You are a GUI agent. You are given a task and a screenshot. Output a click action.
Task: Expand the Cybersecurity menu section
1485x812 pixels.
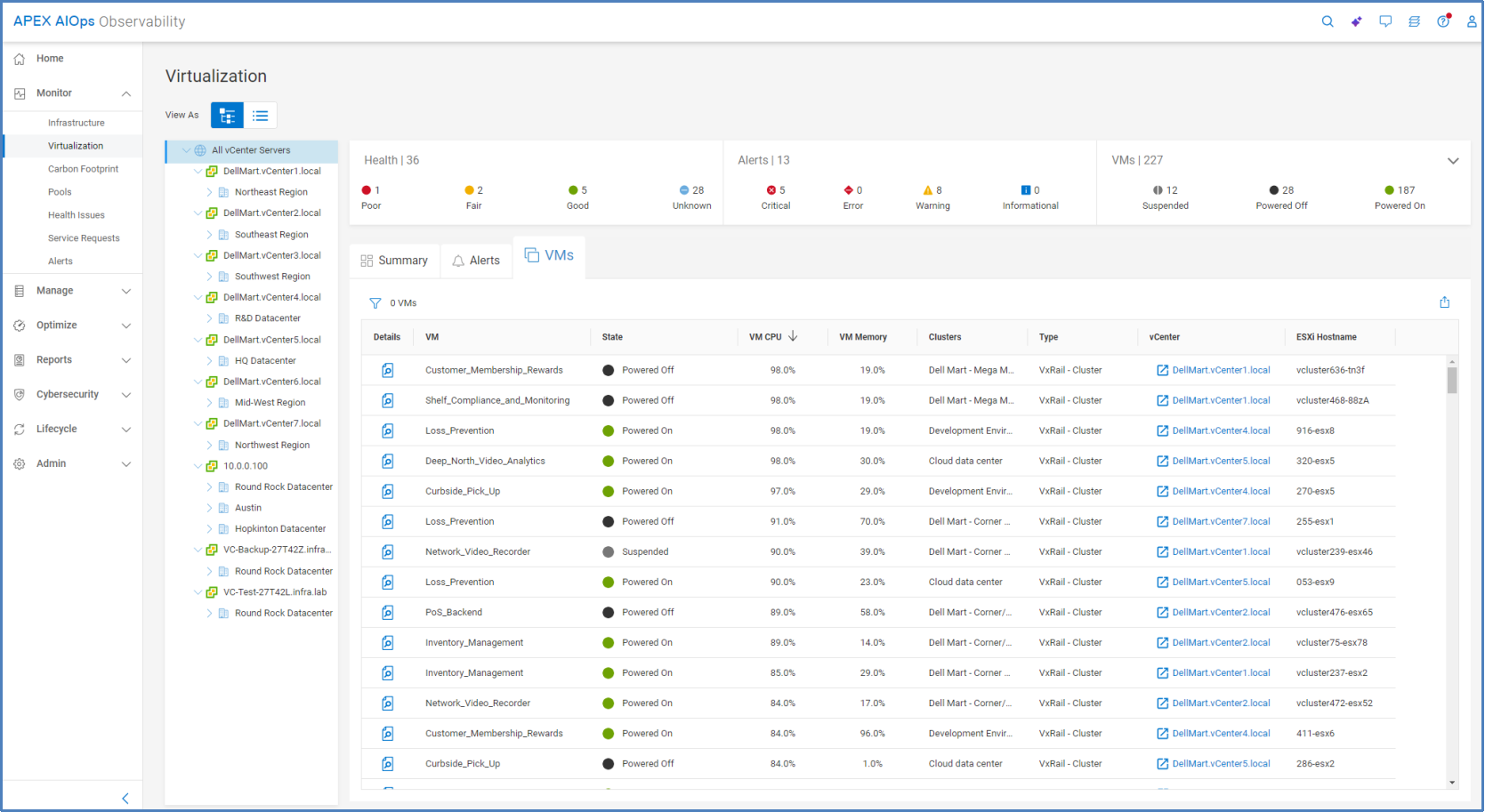point(126,395)
